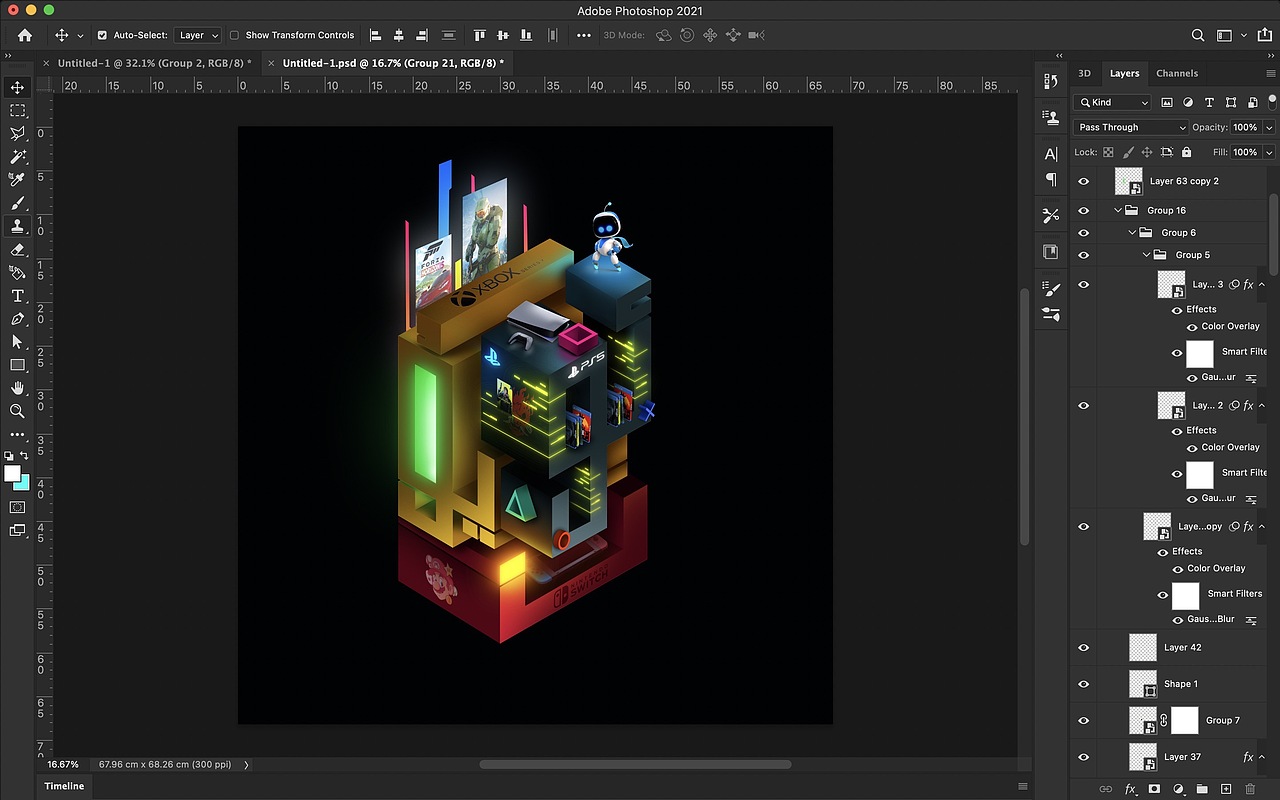
Task: Select the Eyedropper tool
Action: 17,180
